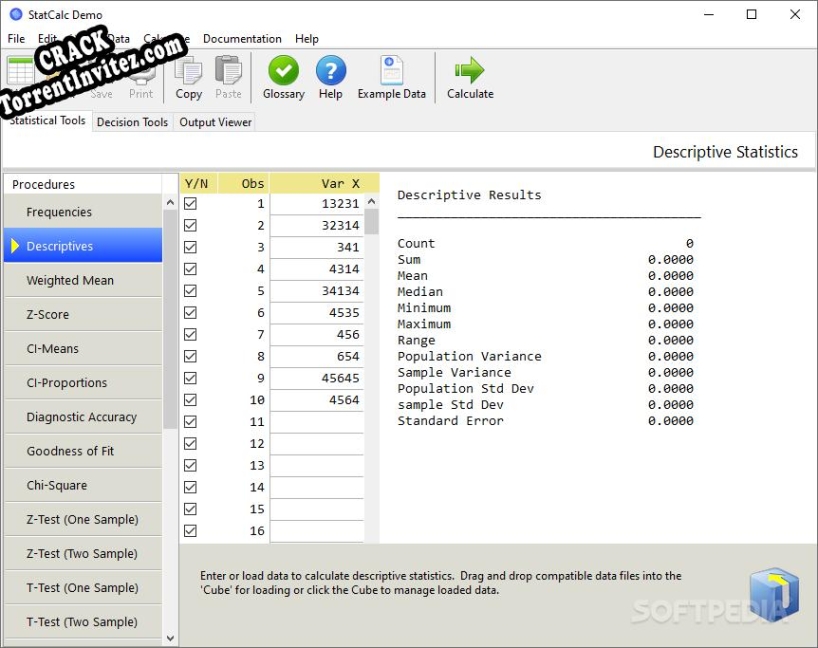The width and height of the screenshot is (818, 648).
Task: Uncheck the Y/N box for observation 1
Action: click(190, 202)
